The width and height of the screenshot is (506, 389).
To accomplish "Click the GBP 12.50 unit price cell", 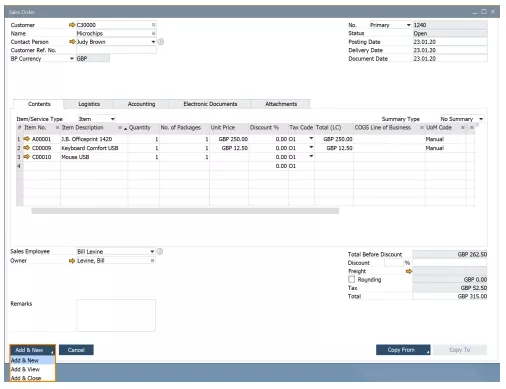I will (229, 148).
